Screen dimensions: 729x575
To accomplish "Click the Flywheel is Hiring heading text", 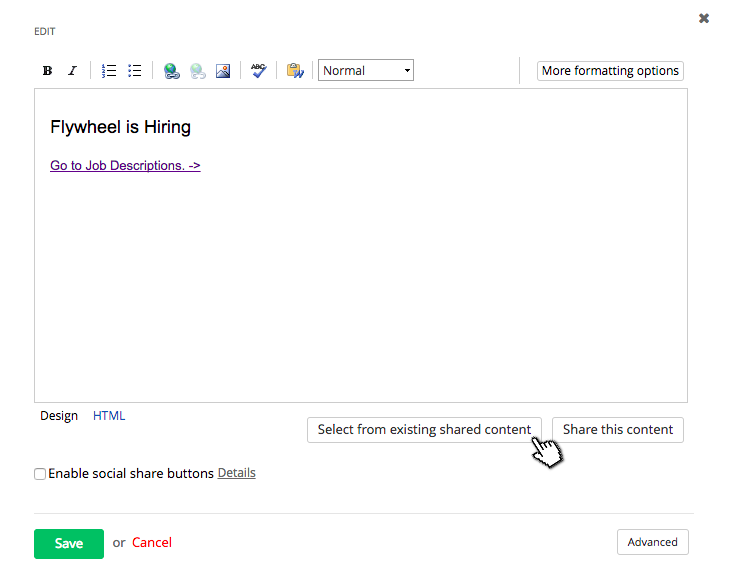I will click(x=120, y=127).
